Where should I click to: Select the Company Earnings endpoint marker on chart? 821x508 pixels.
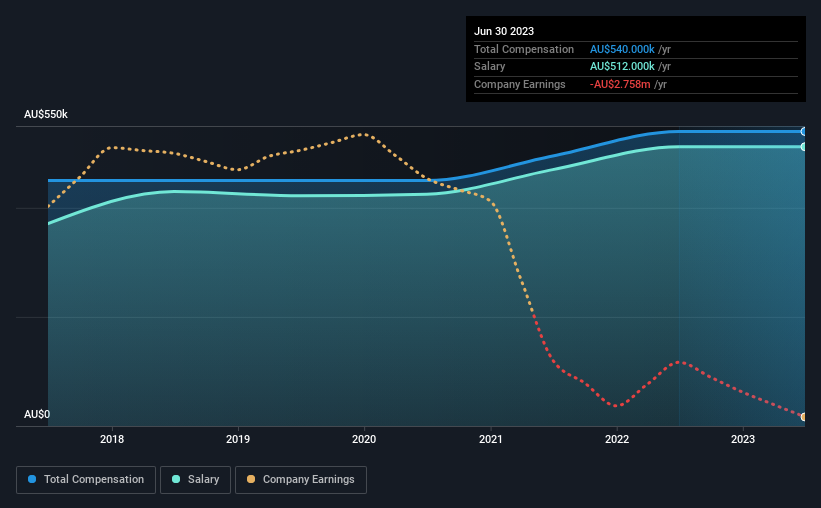[803, 417]
